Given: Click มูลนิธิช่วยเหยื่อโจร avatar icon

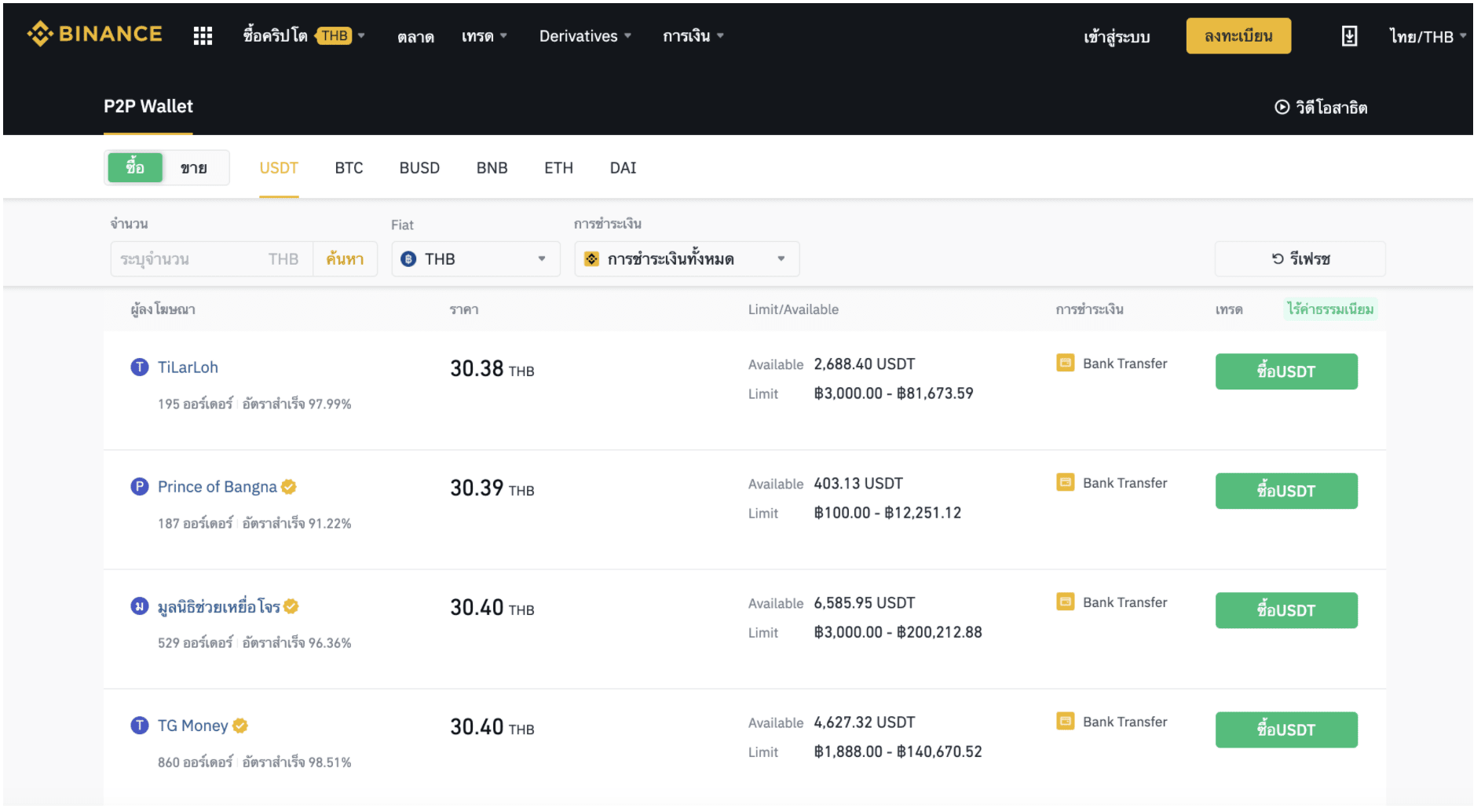Looking at the screenshot, I should tap(139, 606).
